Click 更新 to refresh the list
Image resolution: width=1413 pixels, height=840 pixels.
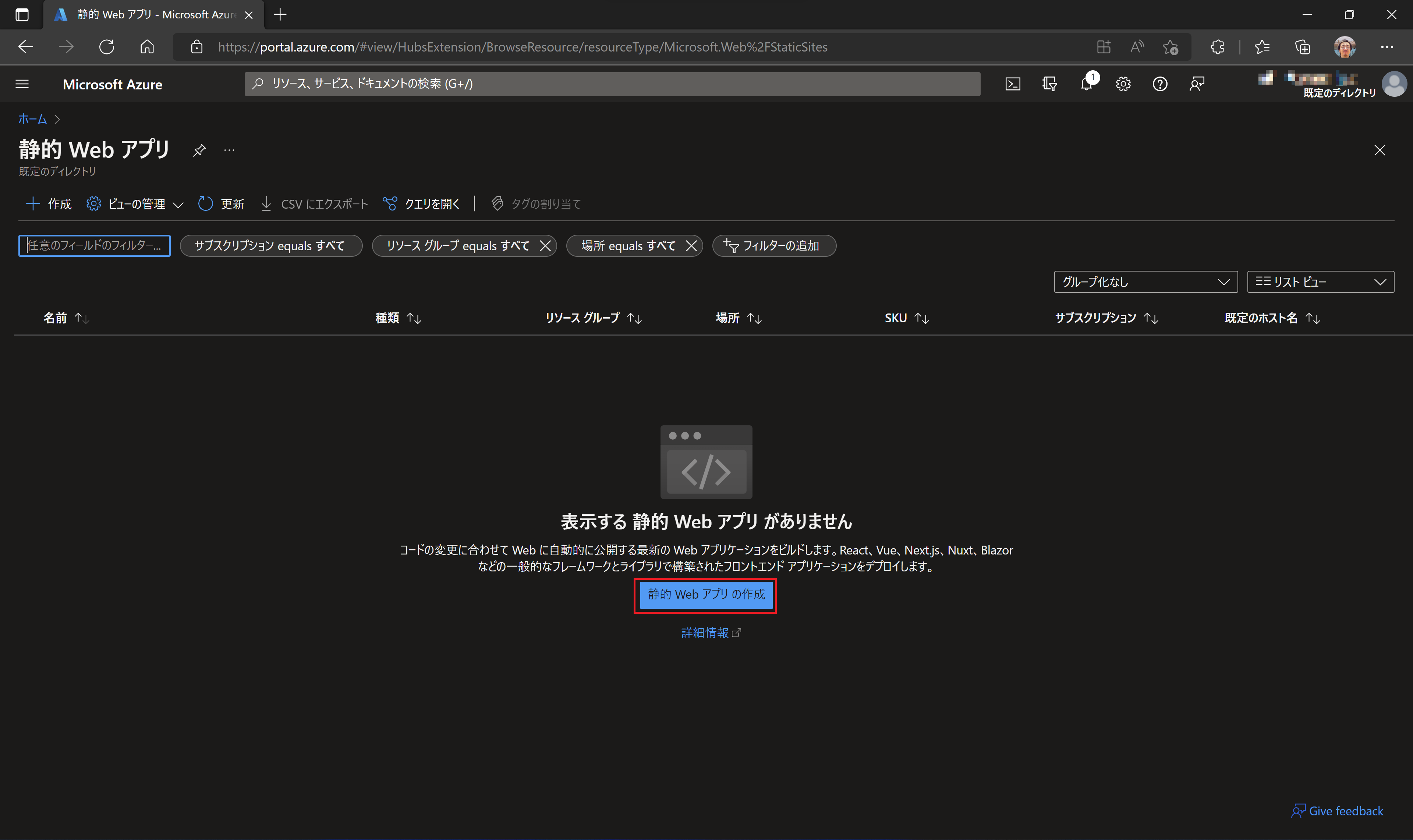(222, 204)
